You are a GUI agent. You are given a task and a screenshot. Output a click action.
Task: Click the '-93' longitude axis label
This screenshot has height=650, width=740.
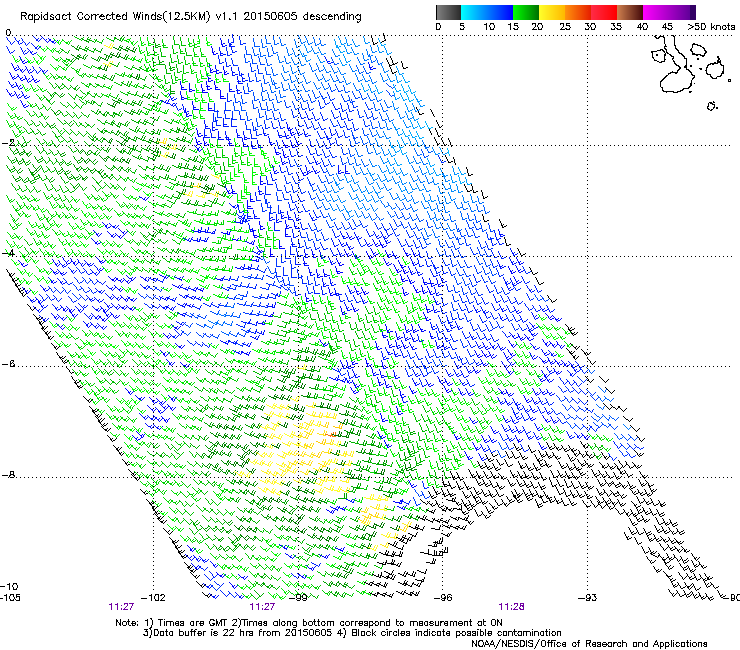point(587,598)
